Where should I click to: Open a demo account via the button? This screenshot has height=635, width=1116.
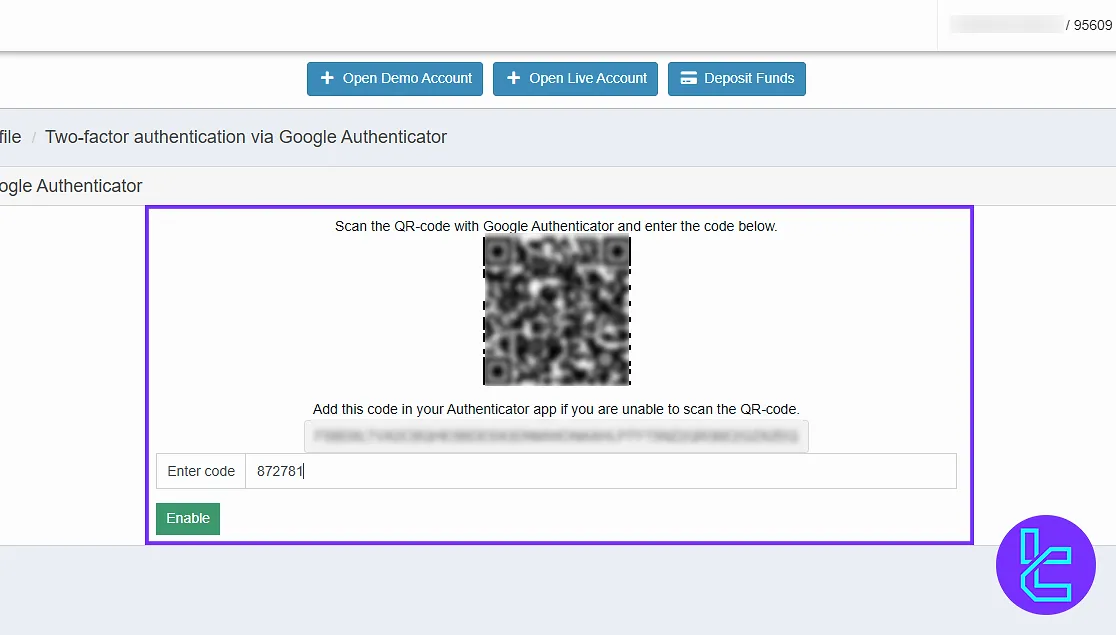click(x=395, y=78)
